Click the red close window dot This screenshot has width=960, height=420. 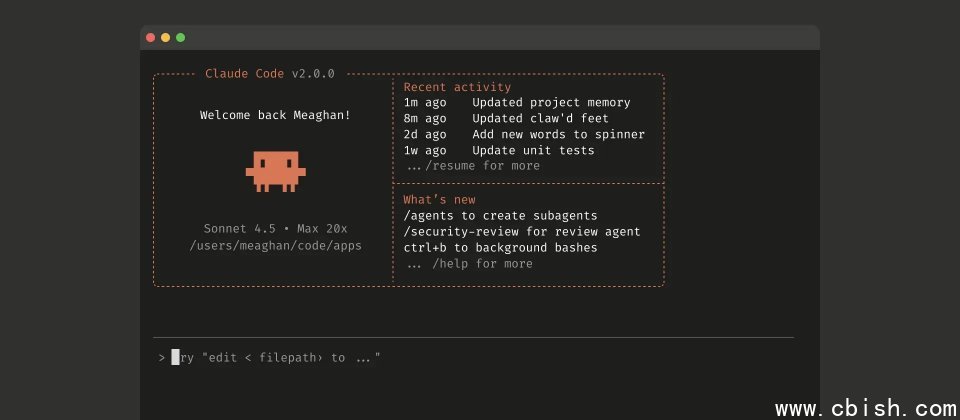click(x=151, y=38)
